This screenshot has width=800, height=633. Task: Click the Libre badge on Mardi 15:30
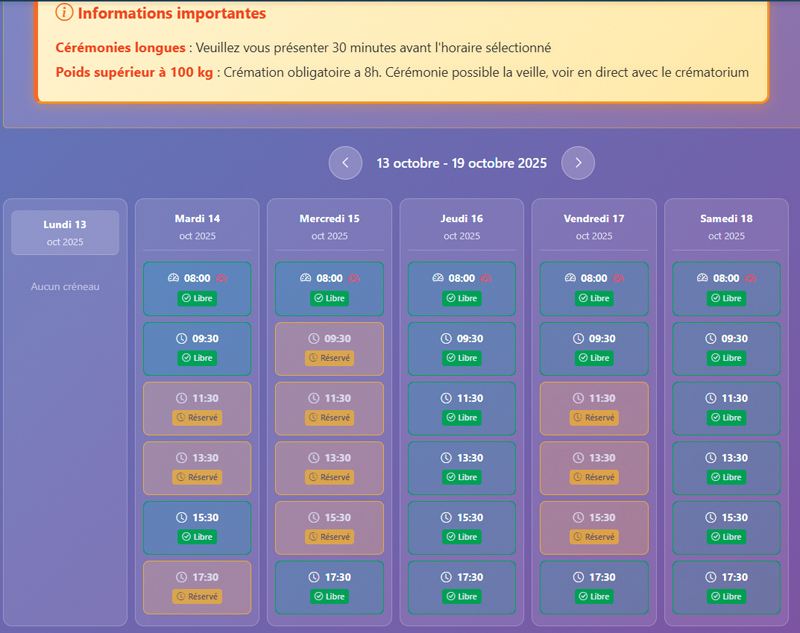[x=197, y=537]
